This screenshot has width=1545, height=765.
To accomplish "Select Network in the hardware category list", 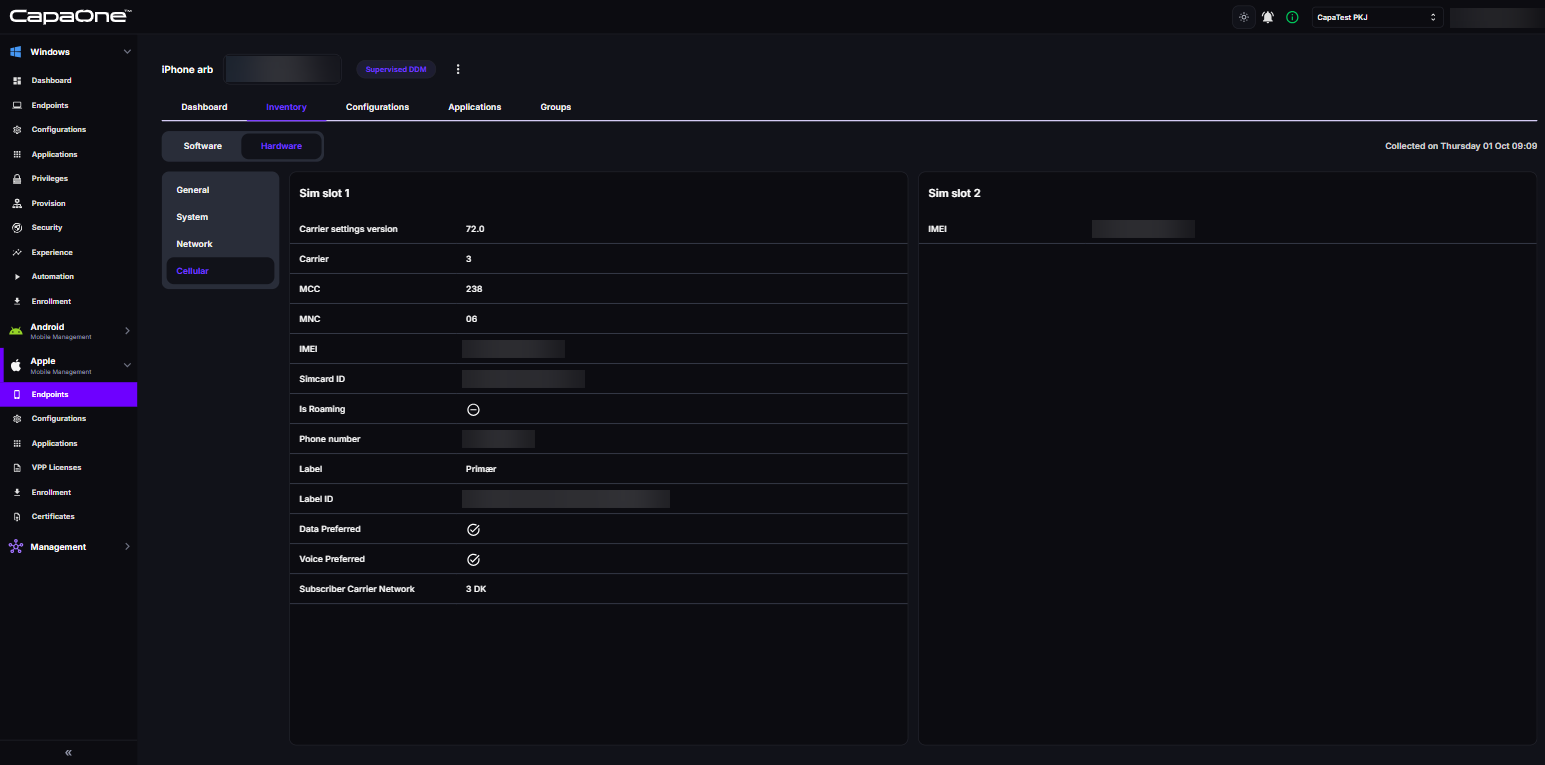I will (x=220, y=244).
